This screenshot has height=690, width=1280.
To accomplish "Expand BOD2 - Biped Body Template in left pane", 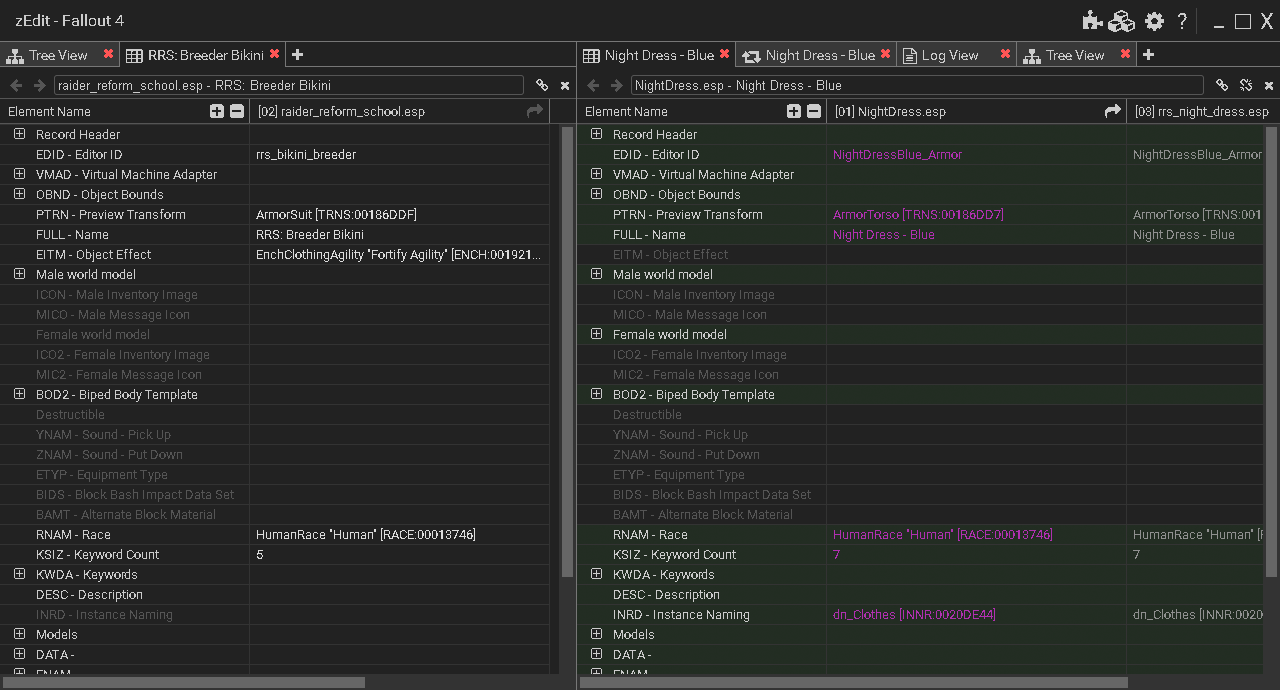I will (19, 394).
